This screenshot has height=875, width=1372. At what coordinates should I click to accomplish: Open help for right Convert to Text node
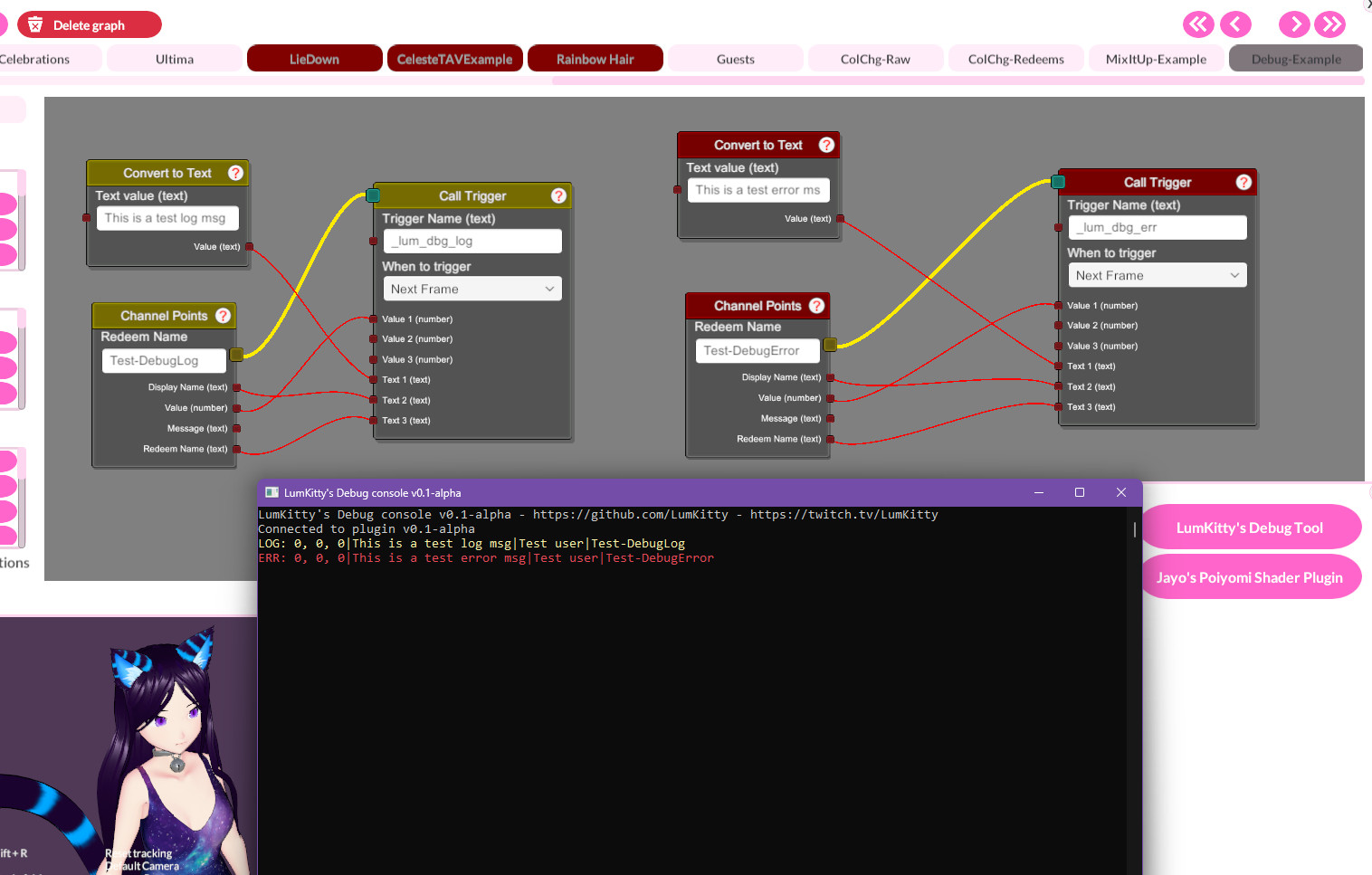coord(826,145)
